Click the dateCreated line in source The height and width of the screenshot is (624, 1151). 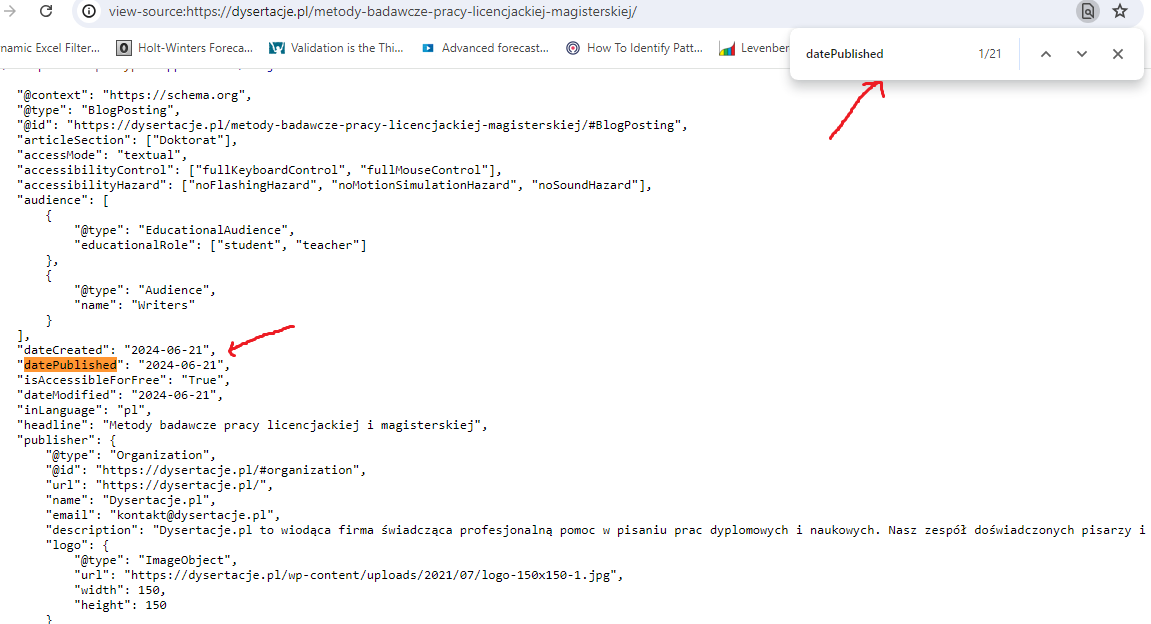coord(115,350)
